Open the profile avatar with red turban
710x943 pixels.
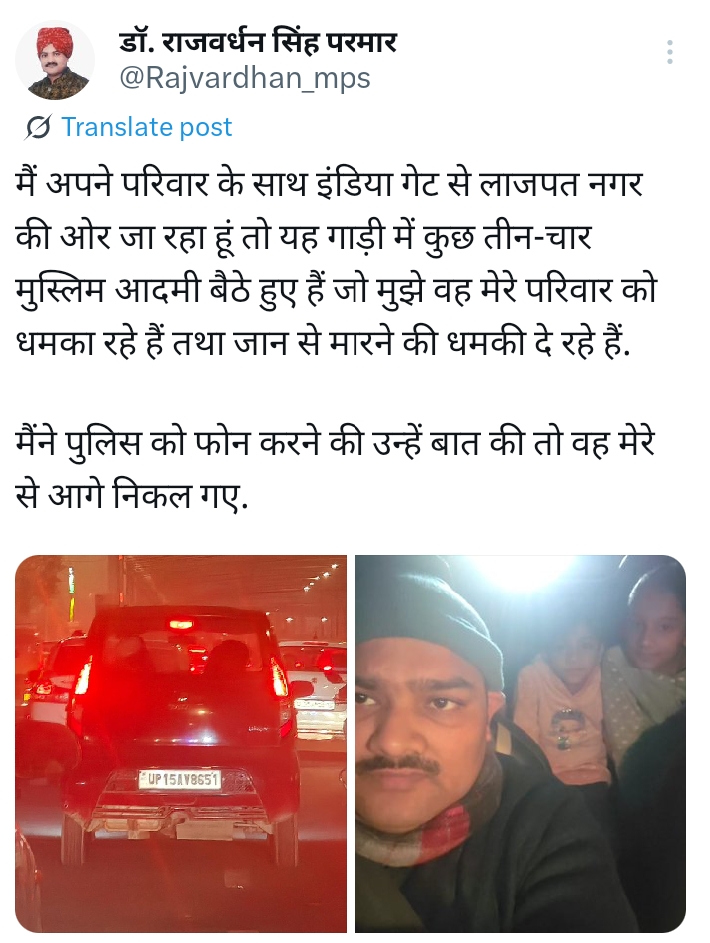point(55,60)
